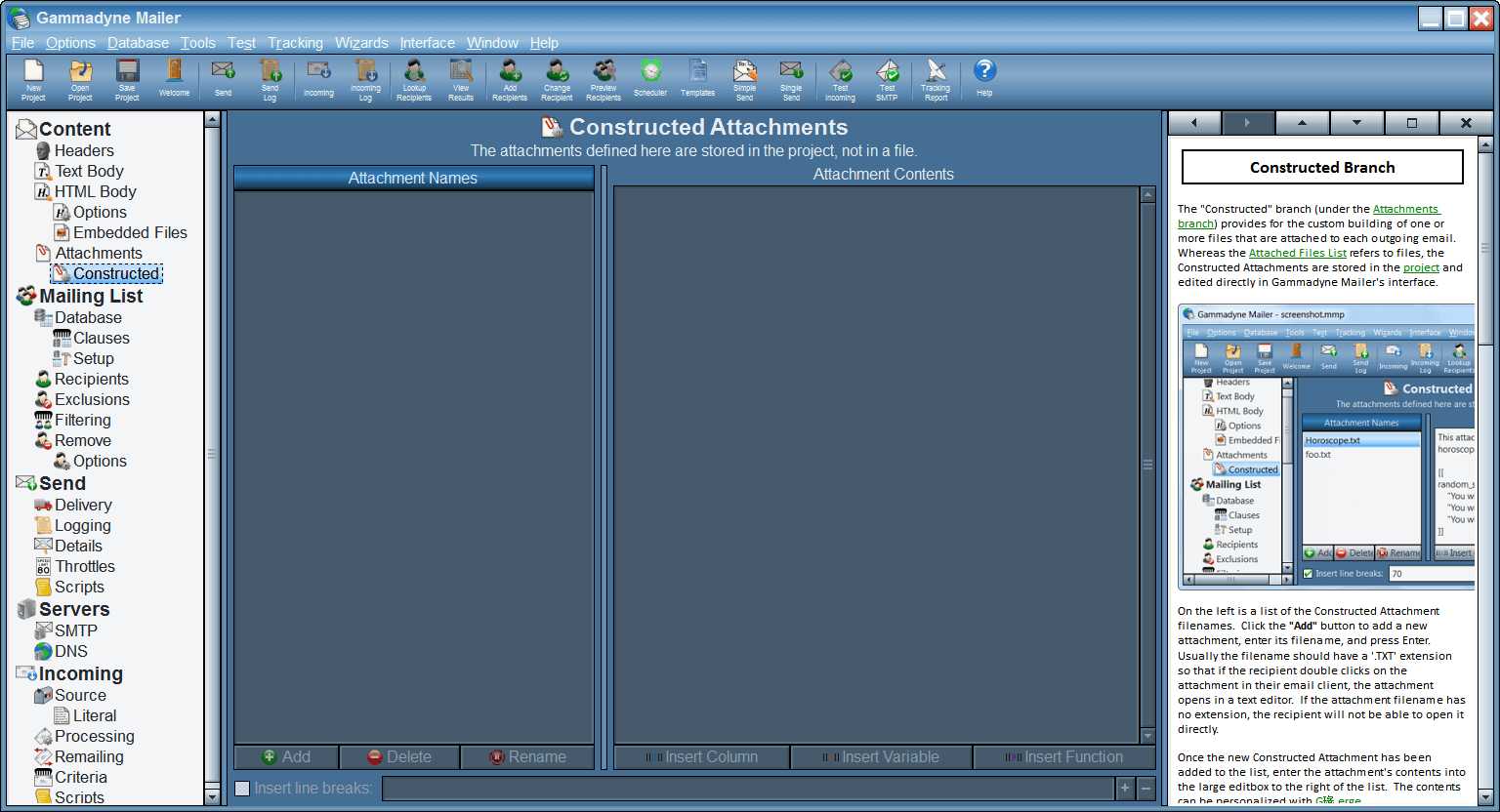Screen dimensions: 1500x812
Task: Follow the project link in help text
Action: click(1421, 267)
